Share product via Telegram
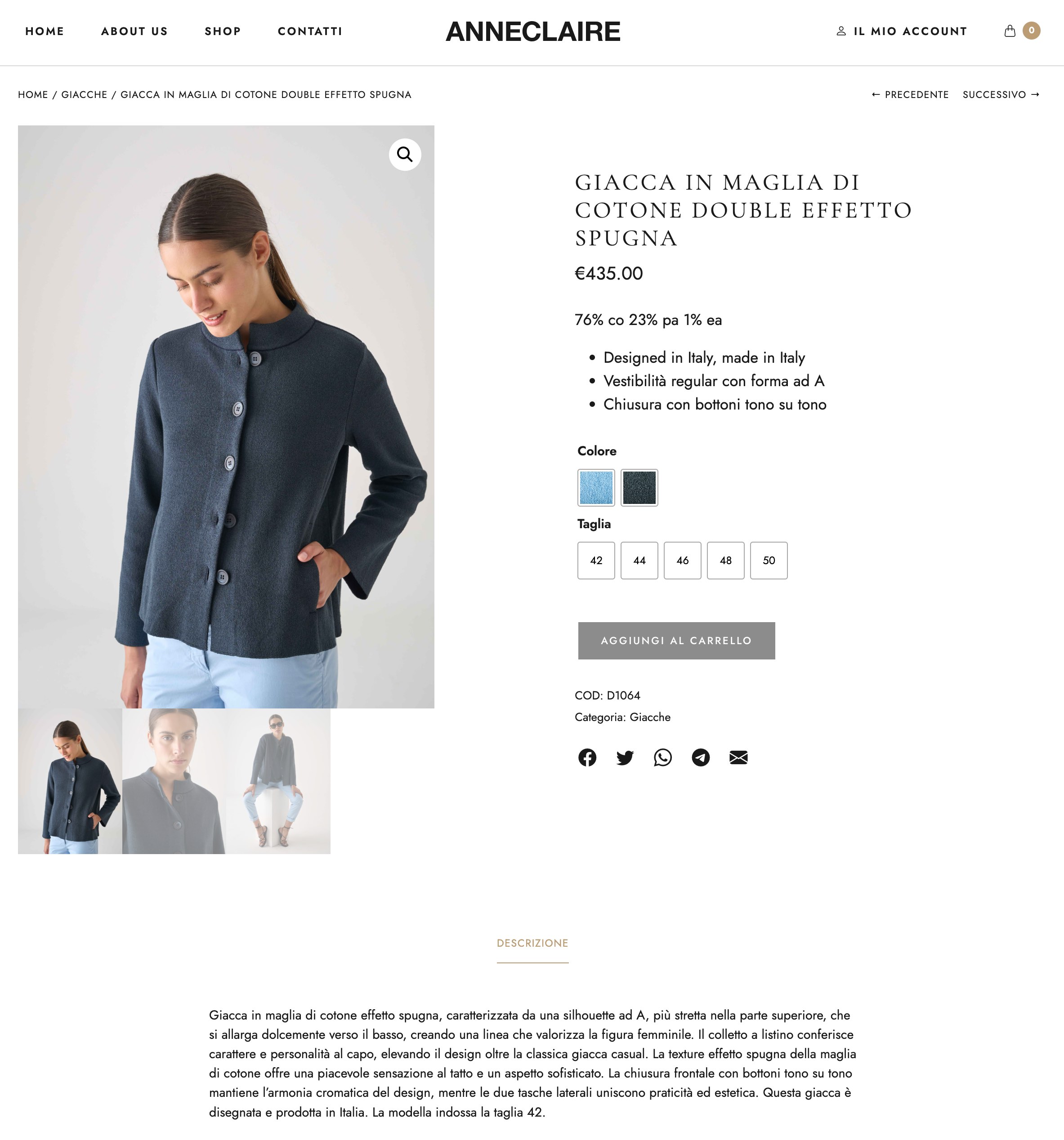 700,757
